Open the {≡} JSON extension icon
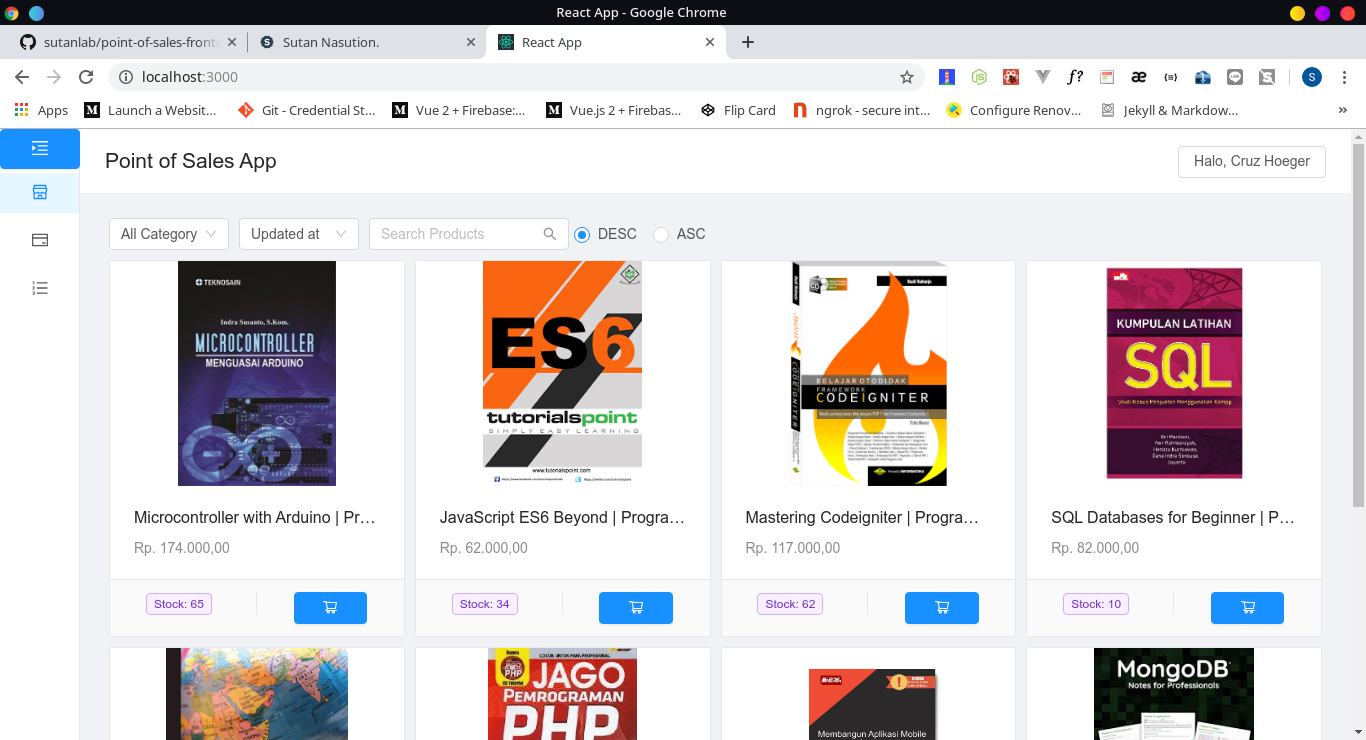This screenshot has height=740, width=1366. point(1170,77)
